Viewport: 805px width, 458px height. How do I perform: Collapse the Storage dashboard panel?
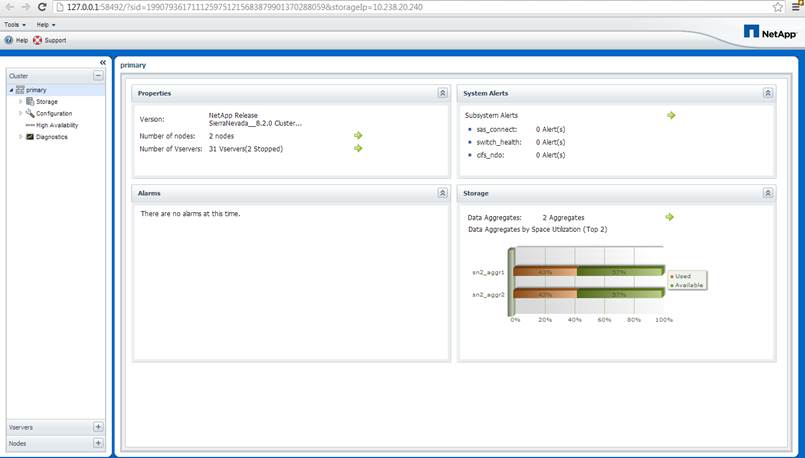click(768, 193)
